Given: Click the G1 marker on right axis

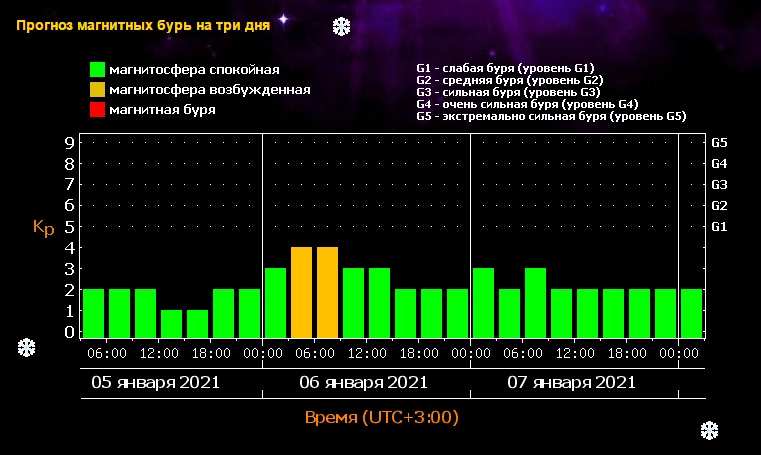Looking at the screenshot, I should (x=719, y=226).
